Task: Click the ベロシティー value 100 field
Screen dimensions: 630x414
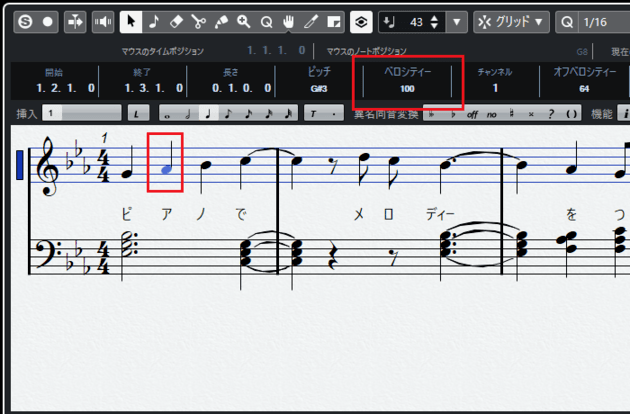Action: 407,89
